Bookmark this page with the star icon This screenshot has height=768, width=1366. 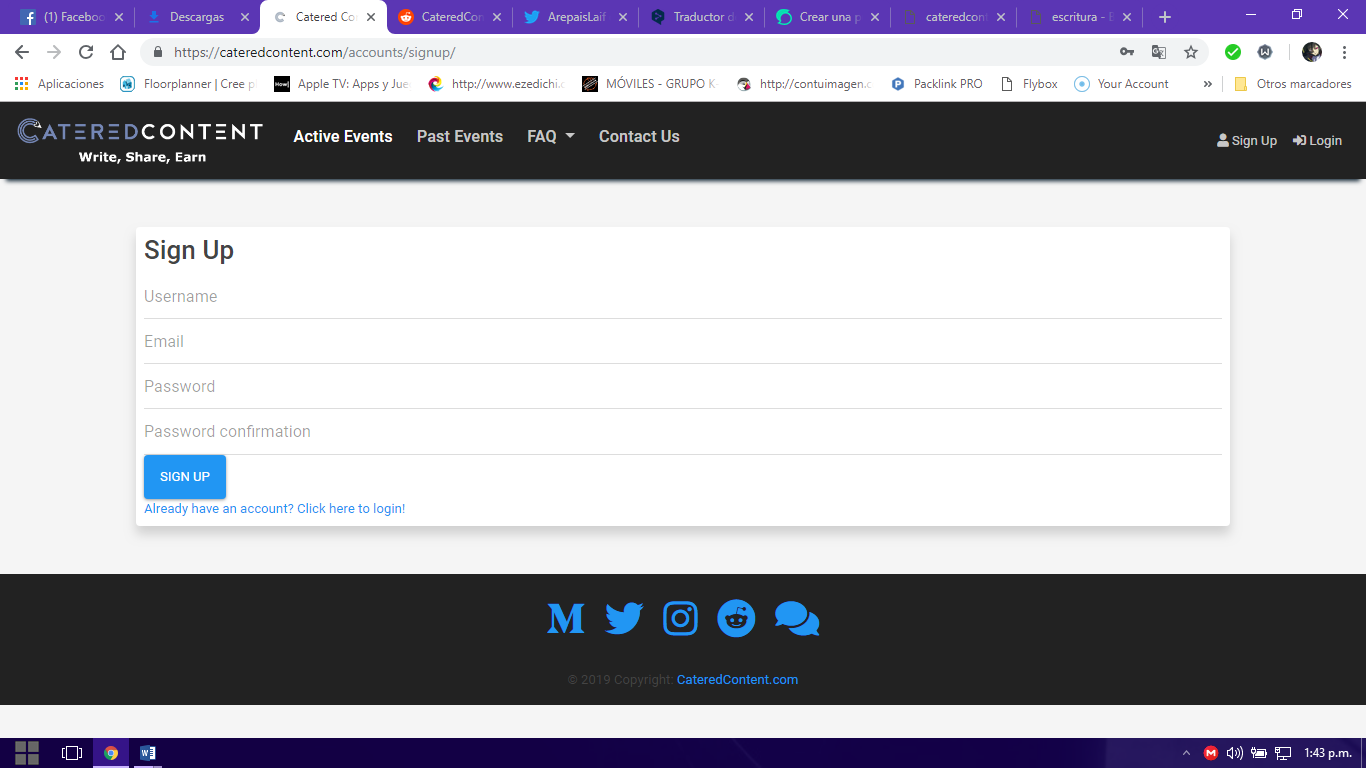pos(1191,52)
